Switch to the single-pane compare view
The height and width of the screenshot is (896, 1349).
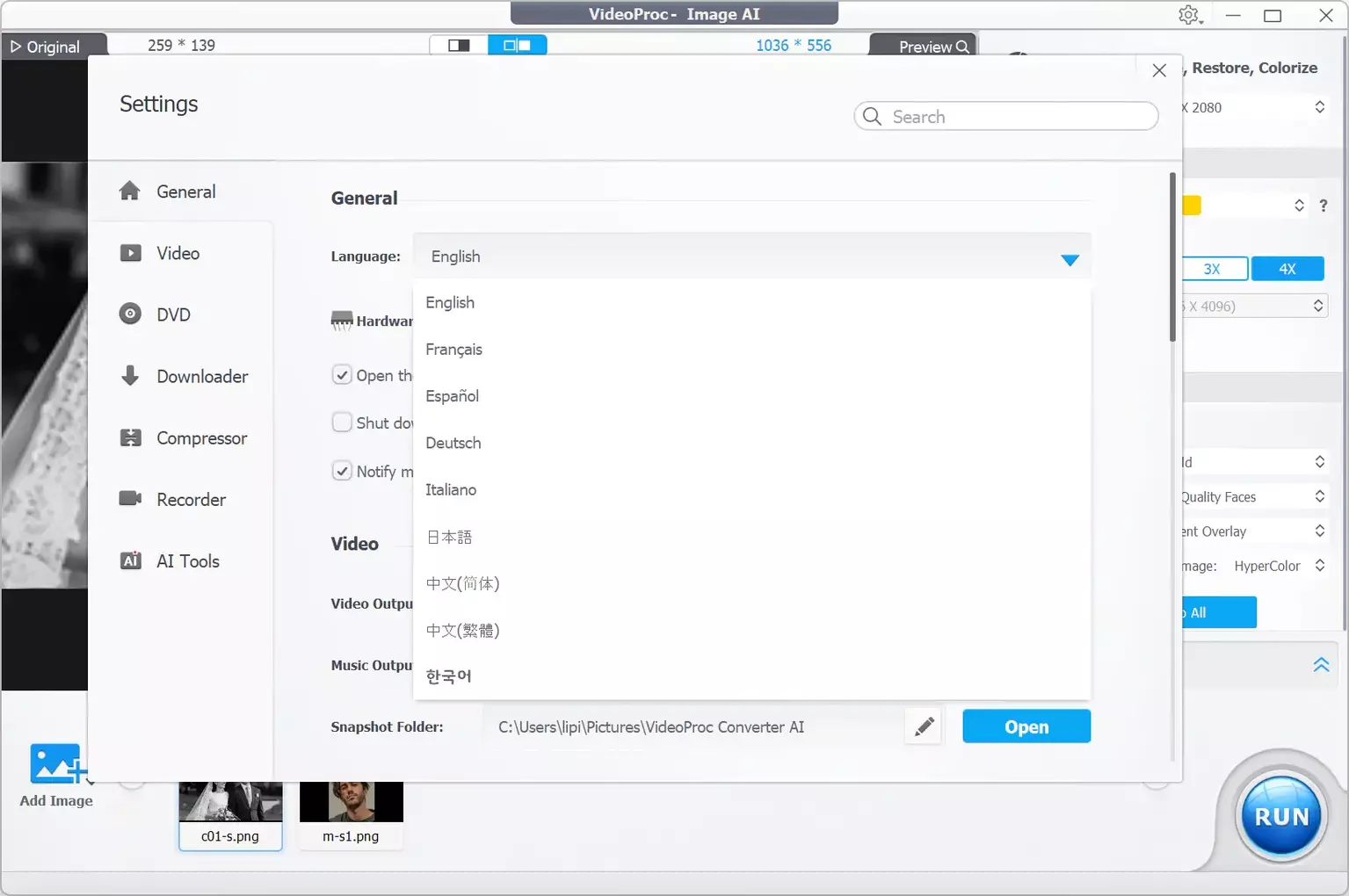click(x=459, y=45)
